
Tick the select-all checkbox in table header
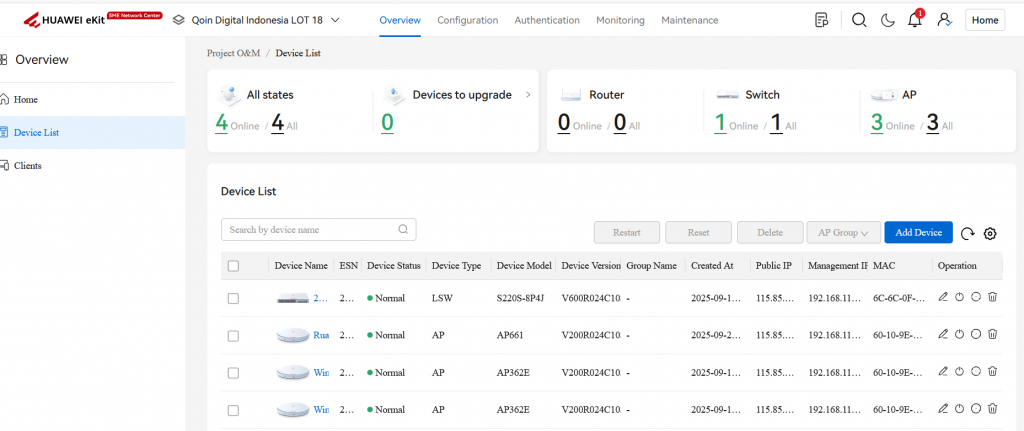(x=233, y=266)
